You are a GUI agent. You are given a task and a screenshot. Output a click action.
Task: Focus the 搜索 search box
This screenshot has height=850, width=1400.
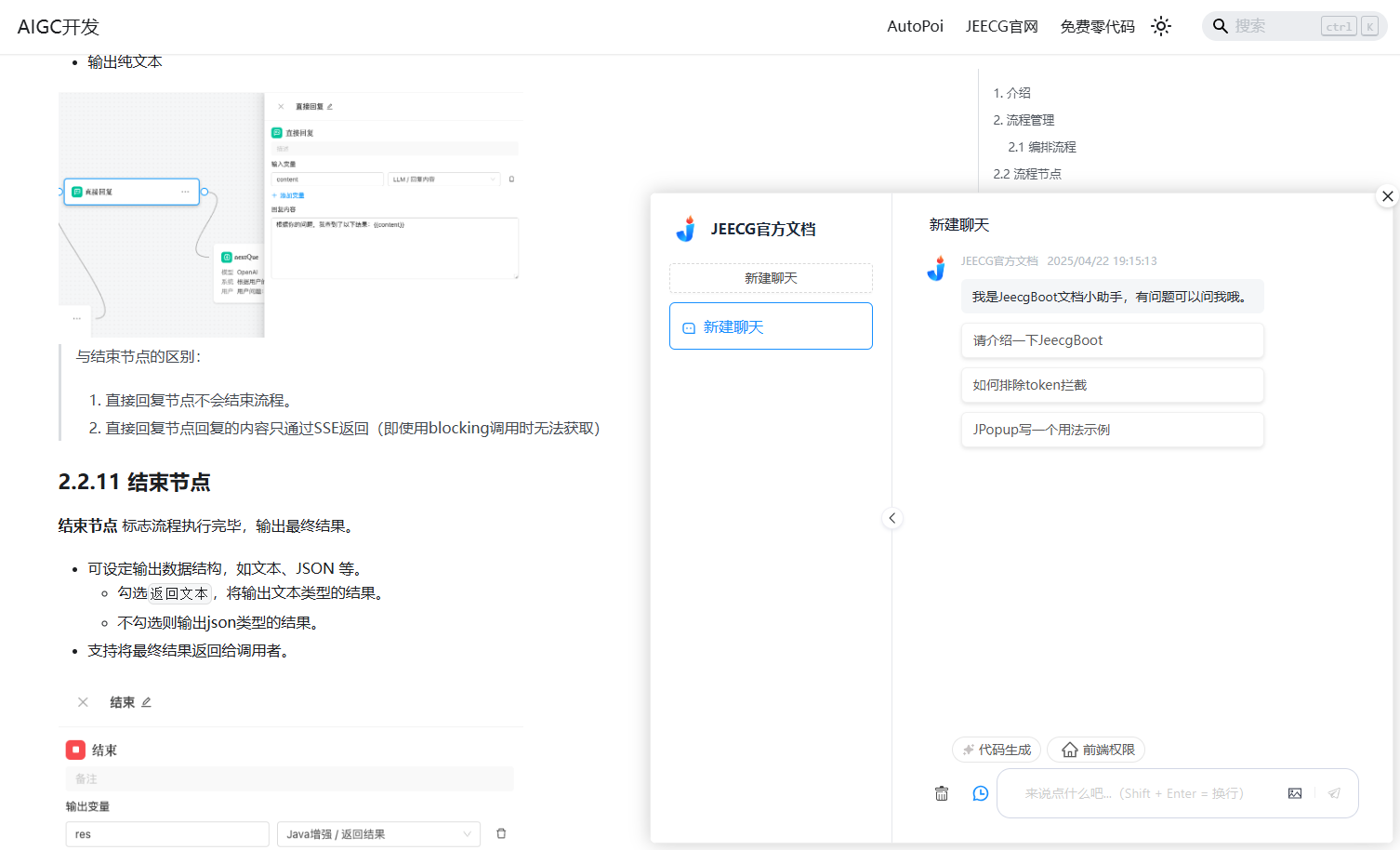point(1294,26)
